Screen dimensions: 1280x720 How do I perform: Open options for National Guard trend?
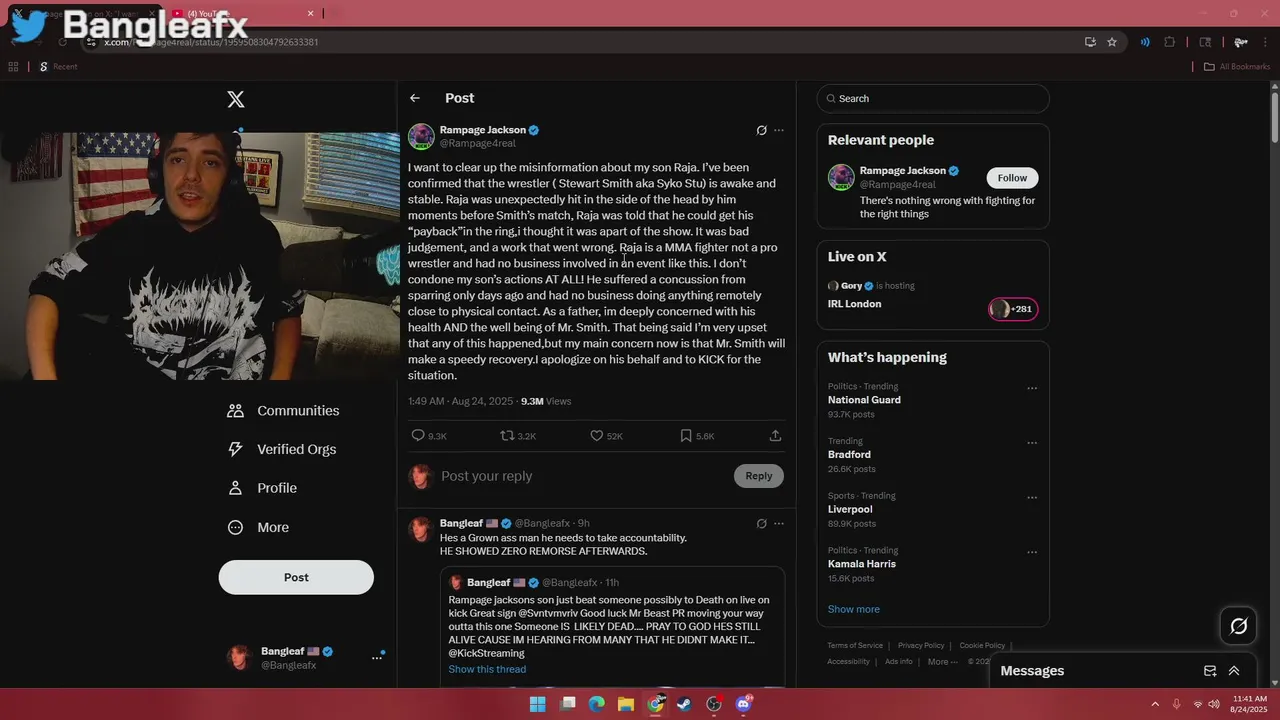tap(1032, 388)
